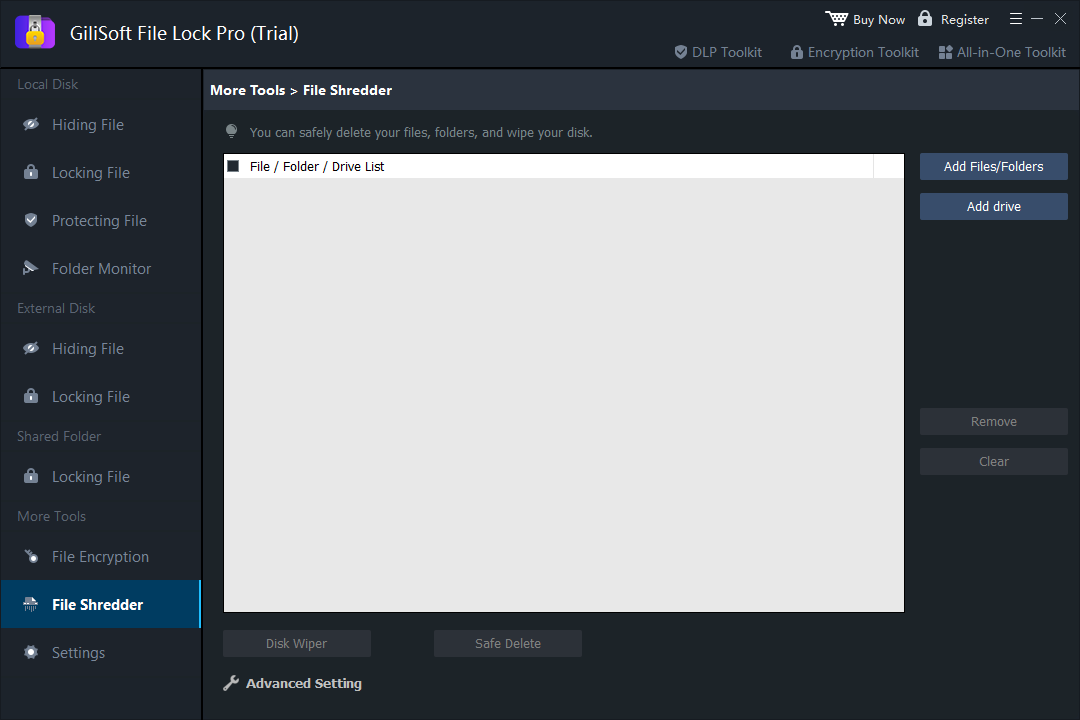Click the Add drive button
This screenshot has width=1080, height=720.
[x=993, y=207]
